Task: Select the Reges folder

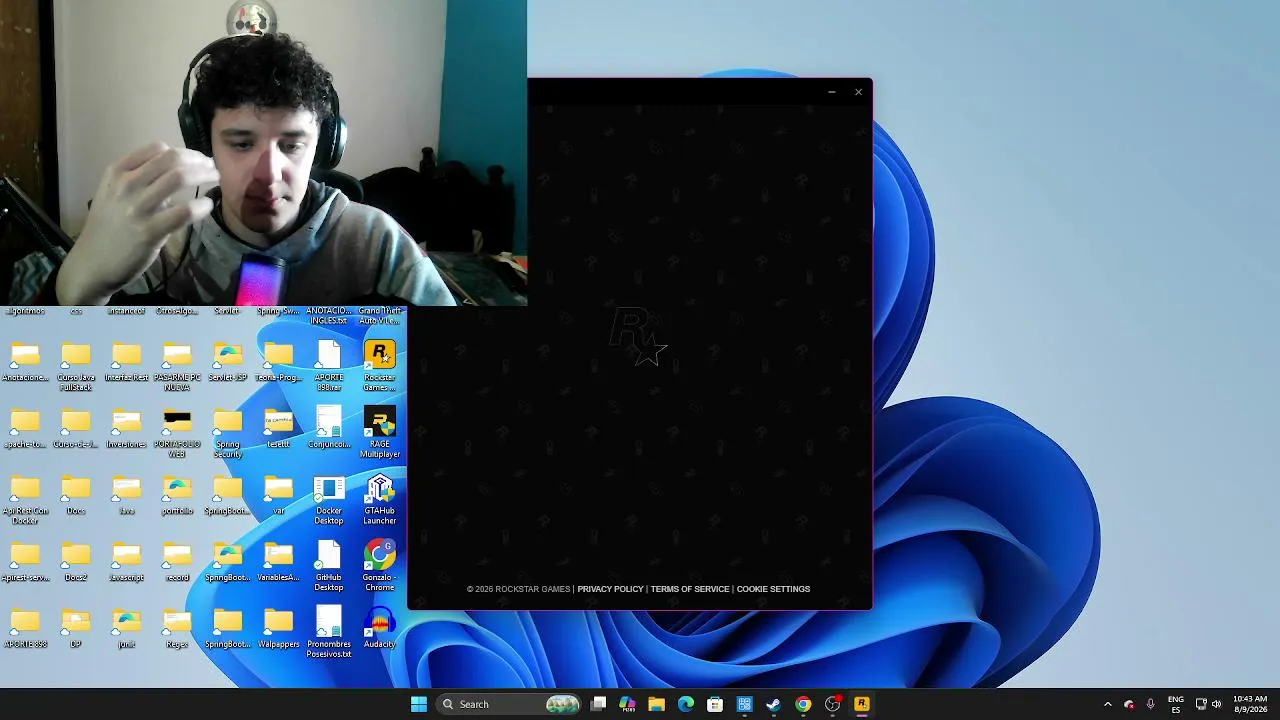Action: (x=177, y=628)
